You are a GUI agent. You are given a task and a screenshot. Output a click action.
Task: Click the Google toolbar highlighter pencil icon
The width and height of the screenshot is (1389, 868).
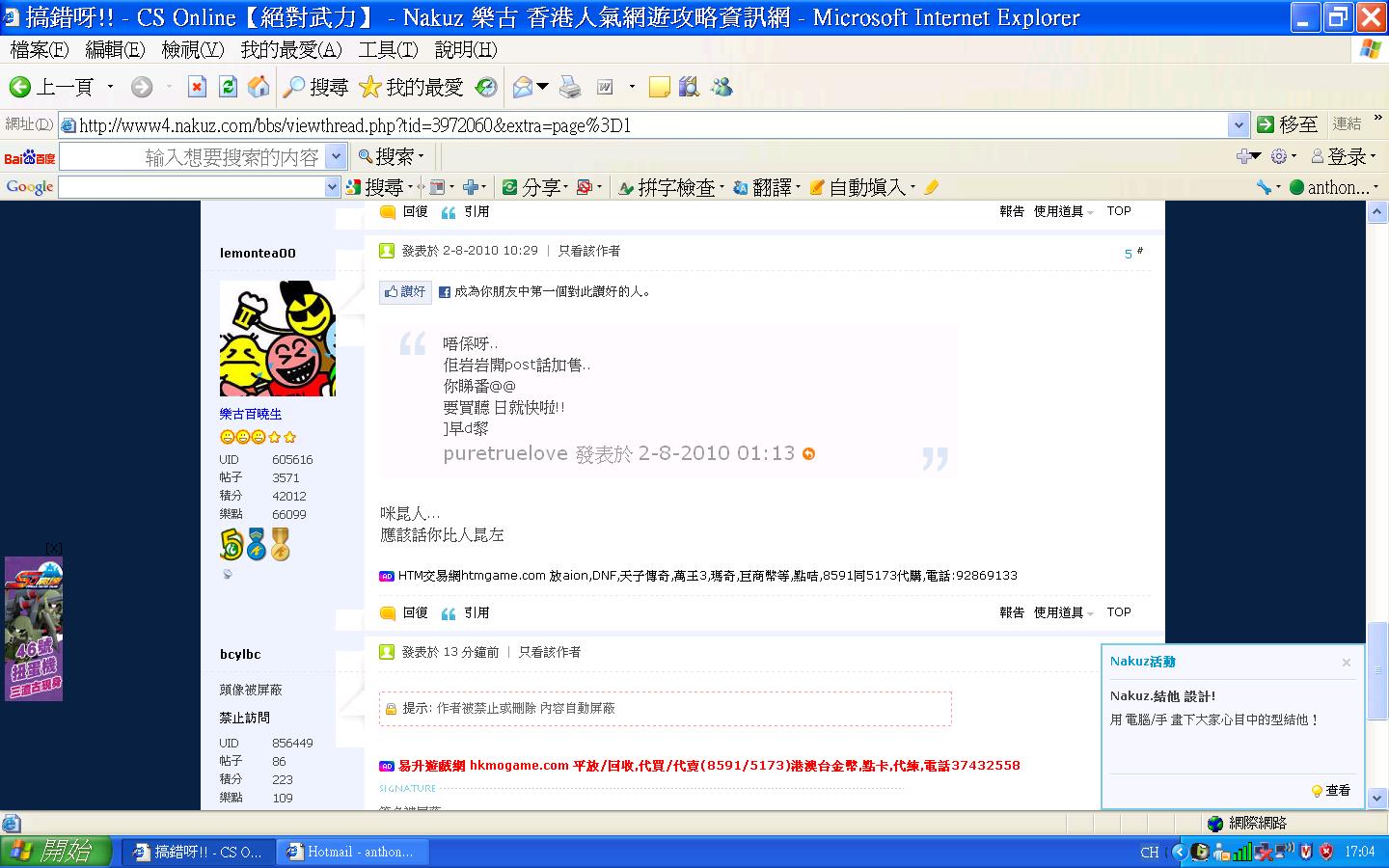click(931, 187)
